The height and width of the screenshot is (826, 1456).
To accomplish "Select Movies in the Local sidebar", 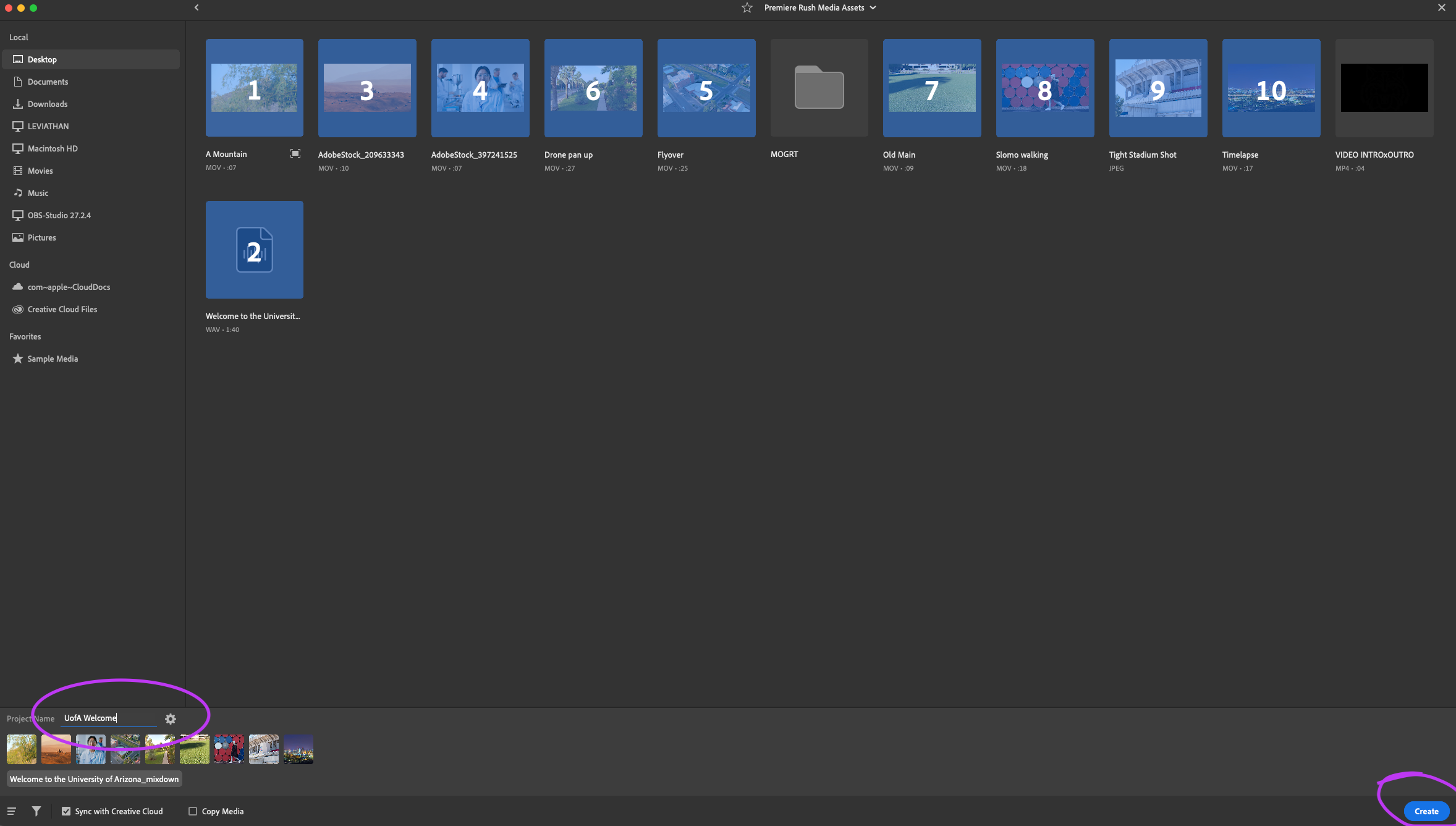I will click(40, 171).
